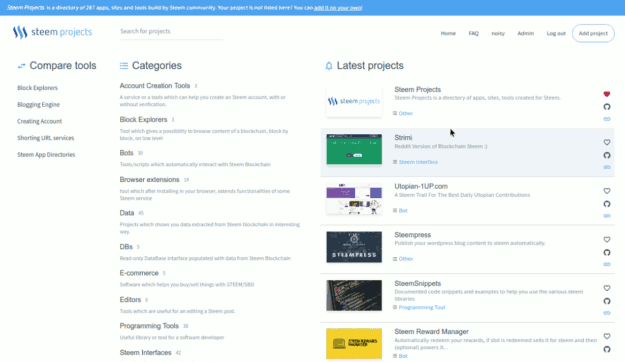Image resolution: width=625 pixels, height=362 pixels.
Task: Open the Strimi project title
Action: [403, 138]
